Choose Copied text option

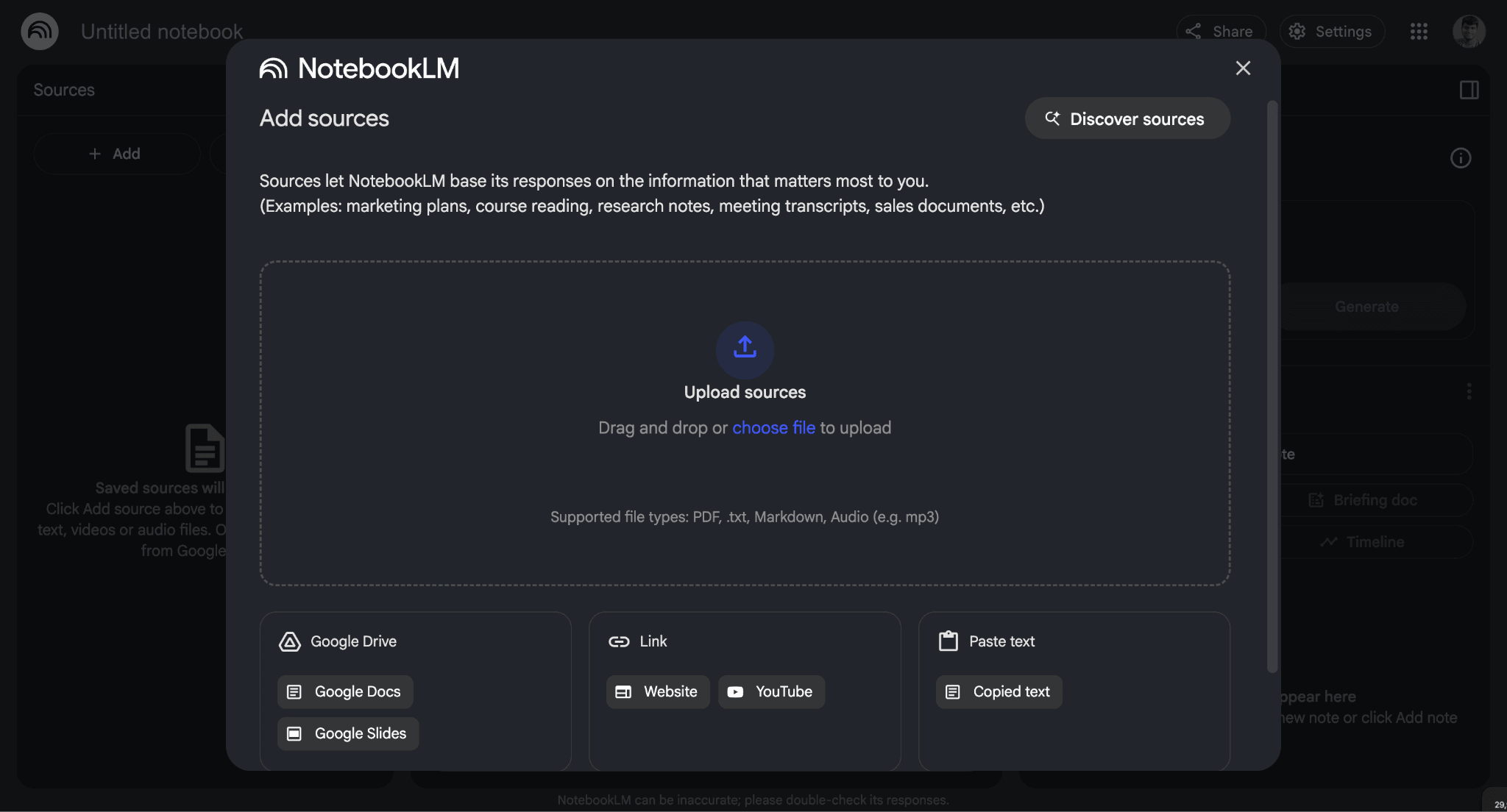point(999,692)
